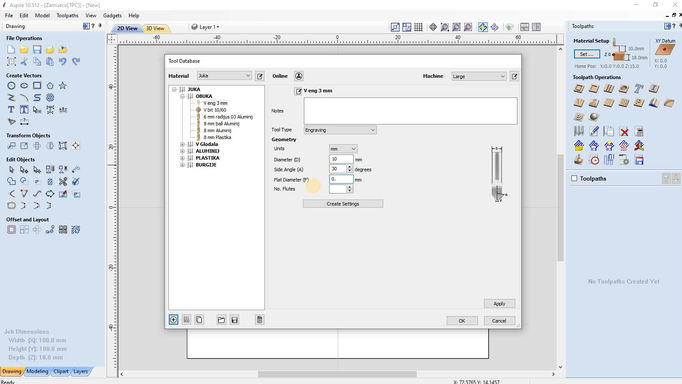Click the Profile Toolpath icon
682x384 pixels.
pos(578,89)
